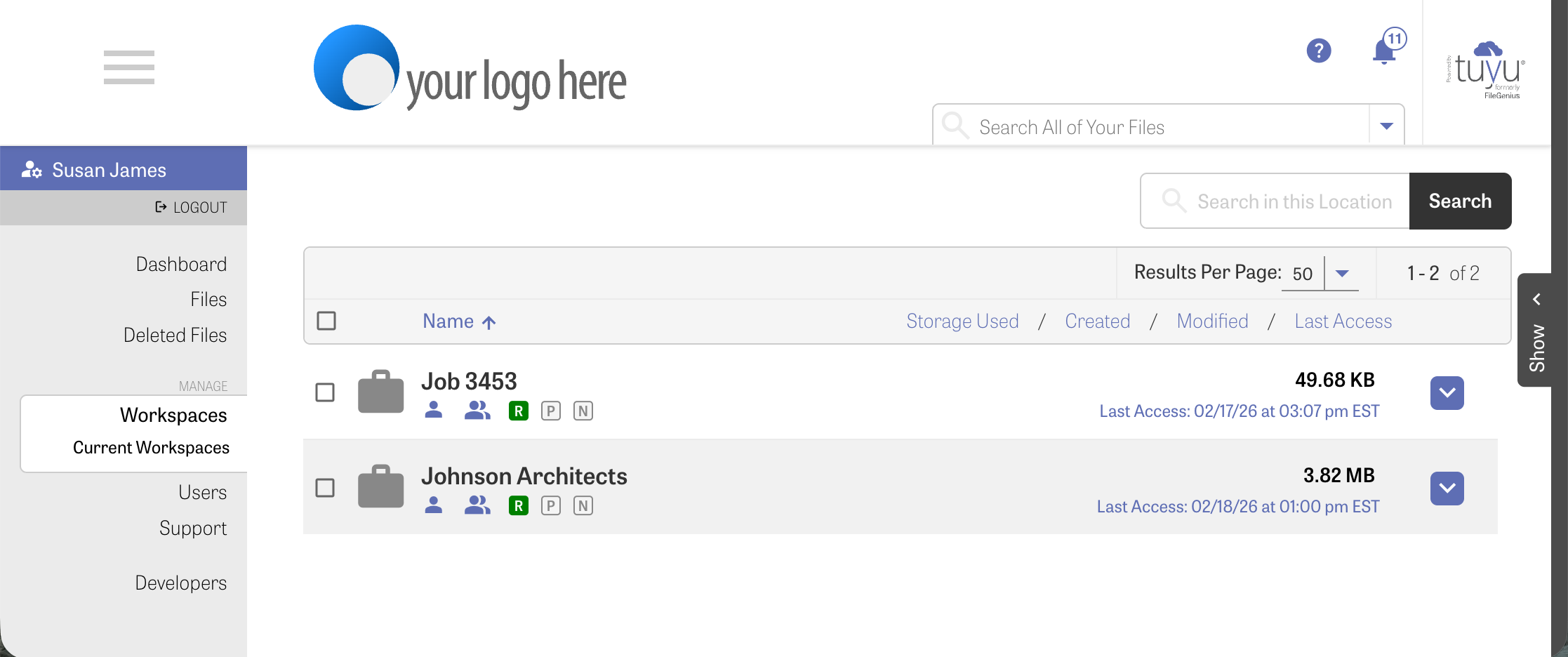Check the Job 3453 checkbox
The width and height of the screenshot is (1568, 657).
click(325, 392)
